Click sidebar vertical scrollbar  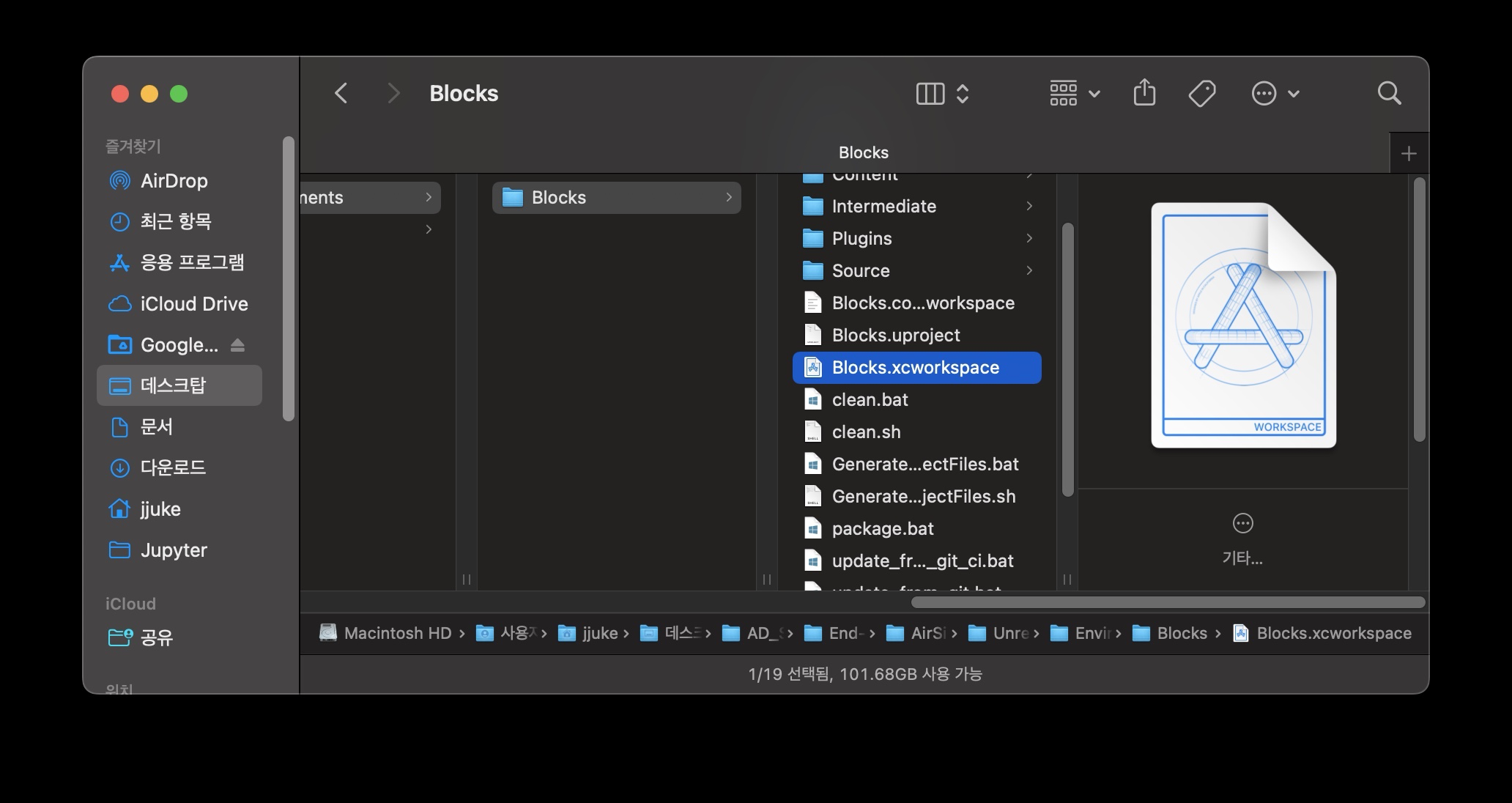[x=289, y=278]
